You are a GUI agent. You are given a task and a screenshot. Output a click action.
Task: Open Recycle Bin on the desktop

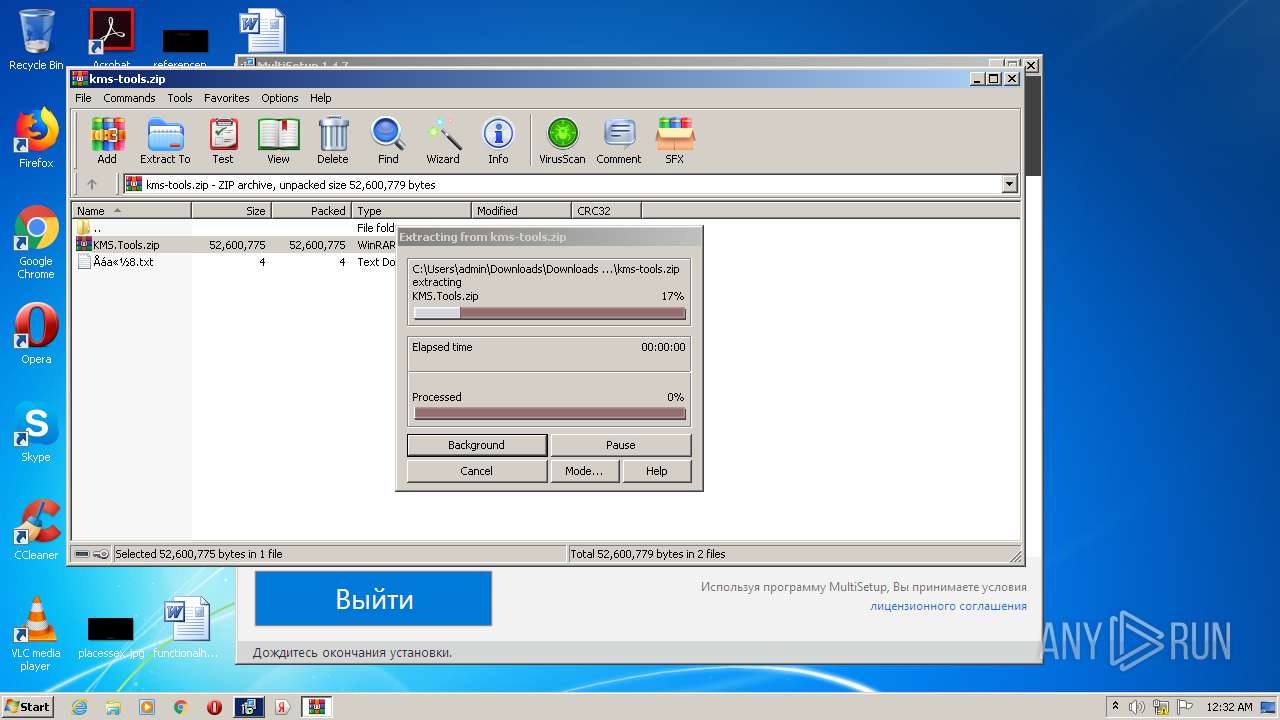click(36, 40)
